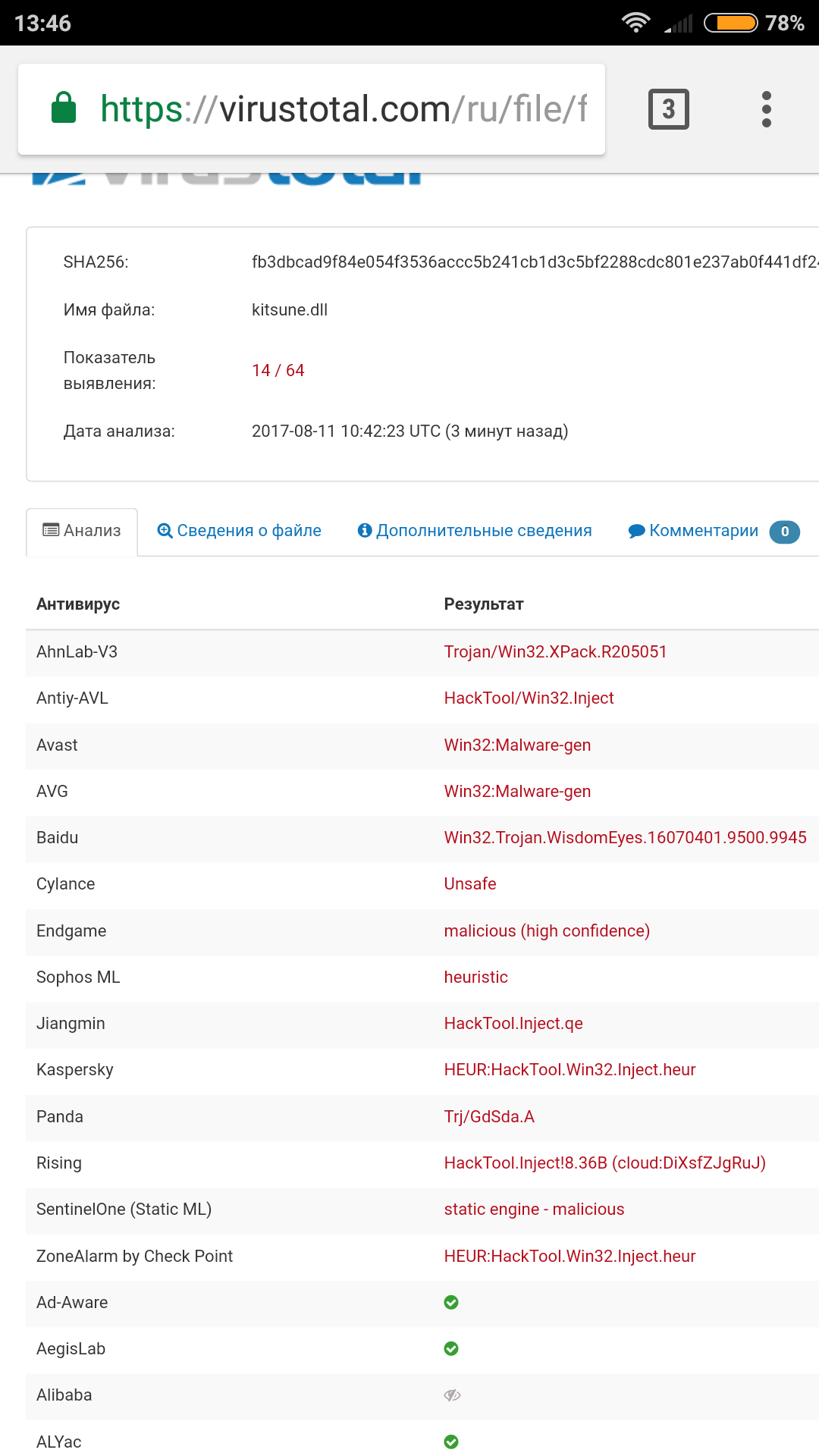
Task: Open the Комментарии tab
Action: (694, 531)
